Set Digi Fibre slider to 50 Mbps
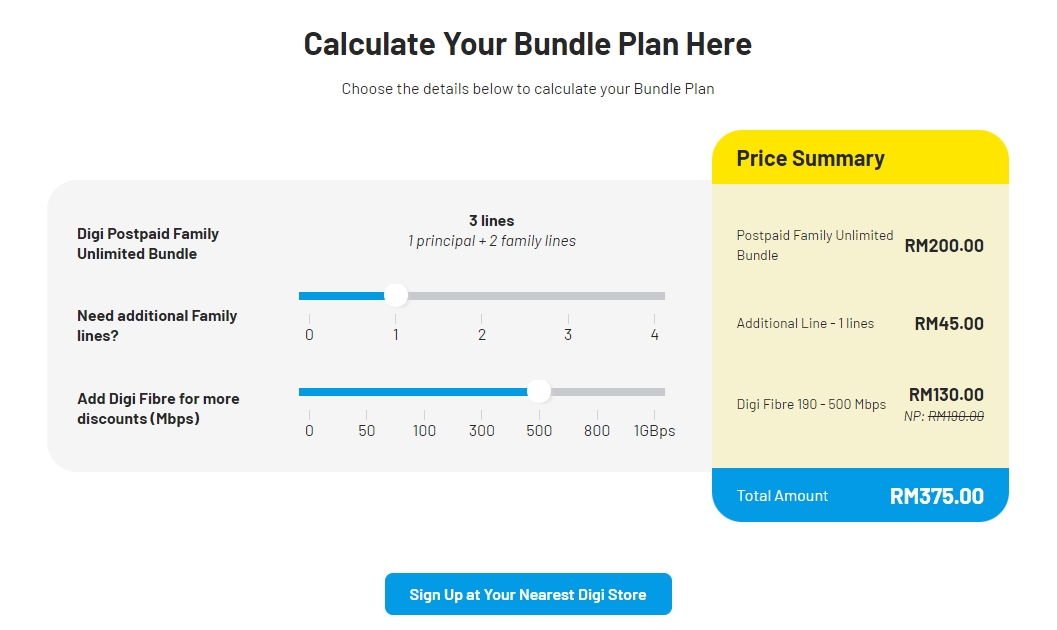 366,392
